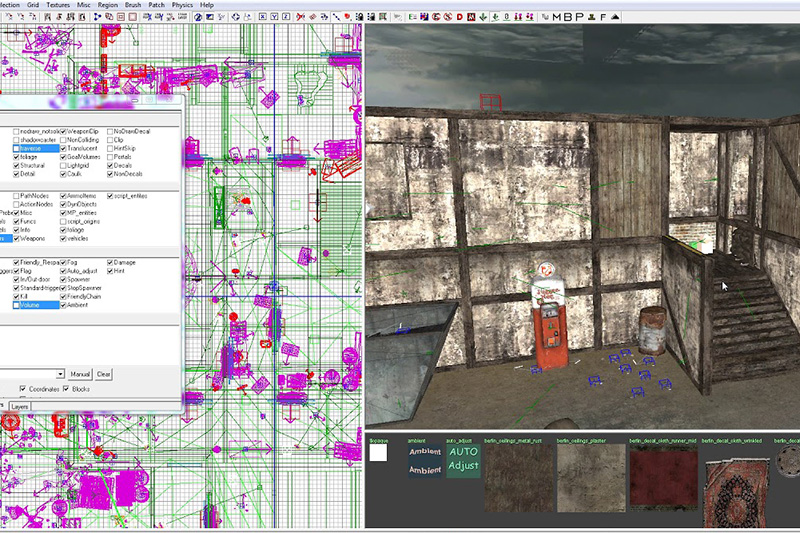This screenshot has width=800, height=533.
Task: Click the Z-axis lock toolbar icon
Action: point(286,17)
